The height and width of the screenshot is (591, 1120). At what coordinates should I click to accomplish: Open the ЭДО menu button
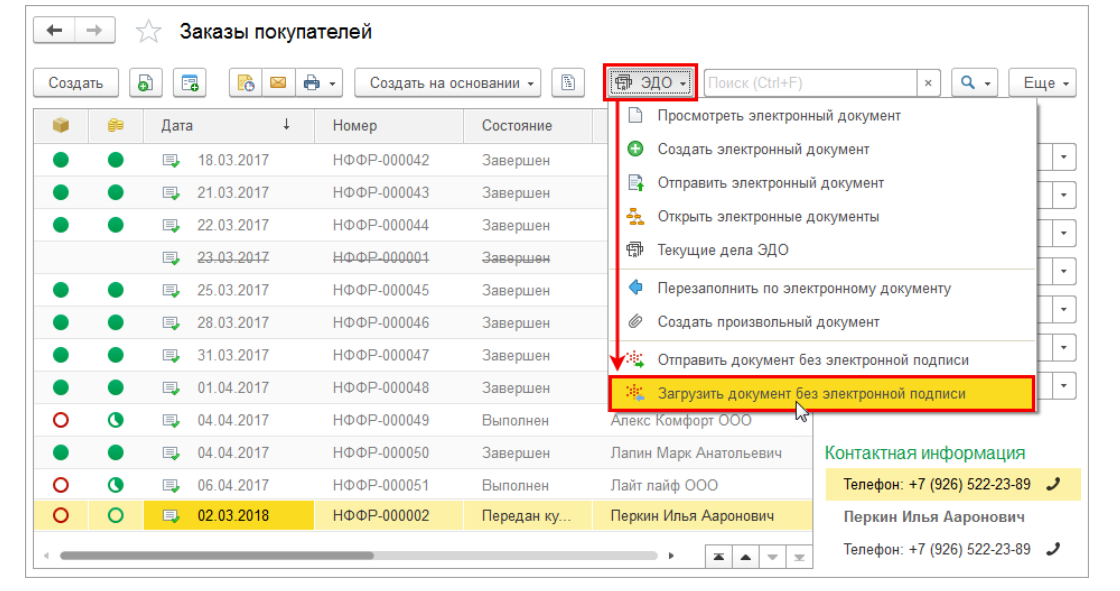[x=651, y=83]
